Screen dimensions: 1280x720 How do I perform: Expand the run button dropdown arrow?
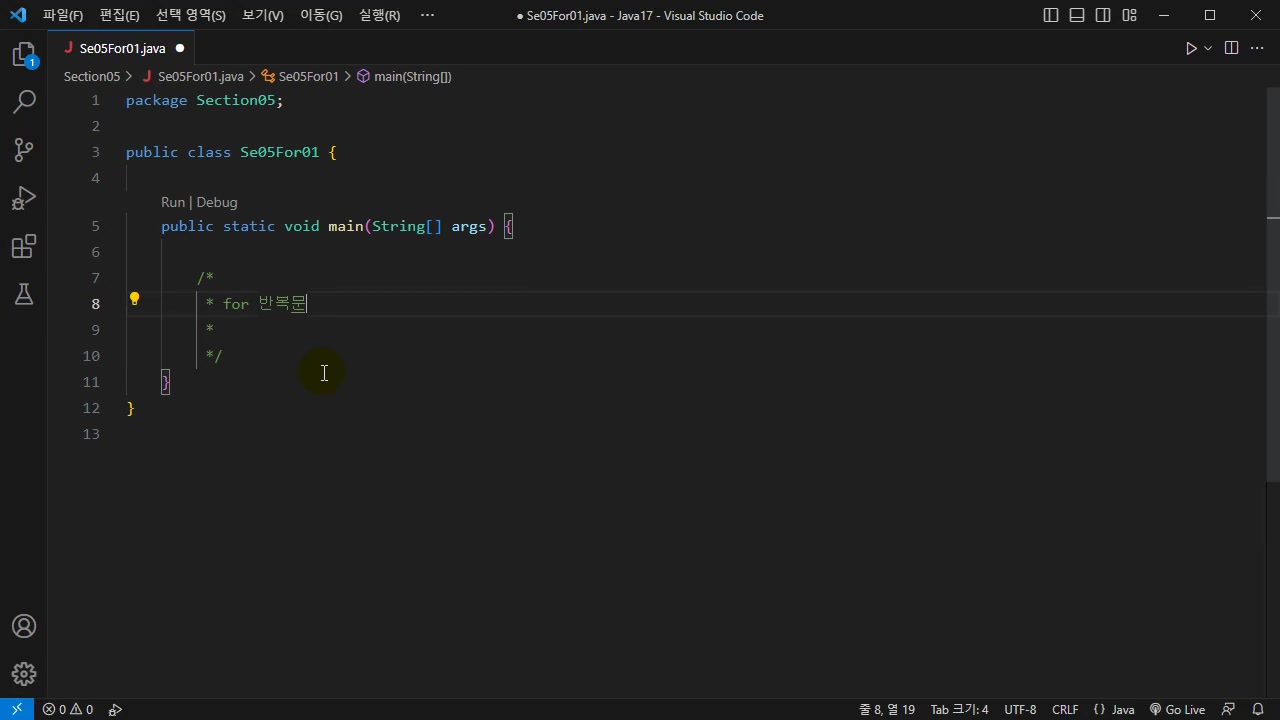coord(1208,48)
